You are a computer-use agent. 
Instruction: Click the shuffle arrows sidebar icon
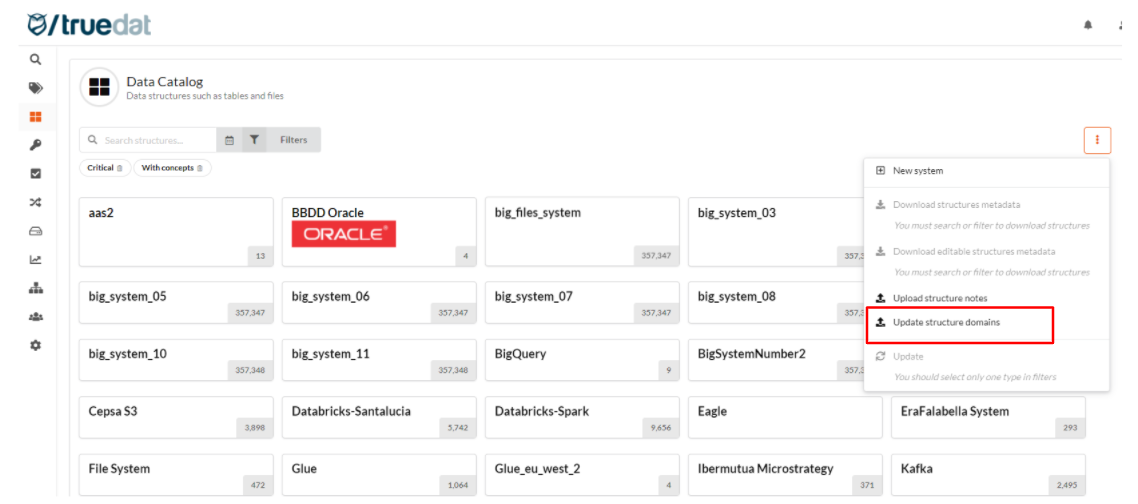[x=36, y=202]
